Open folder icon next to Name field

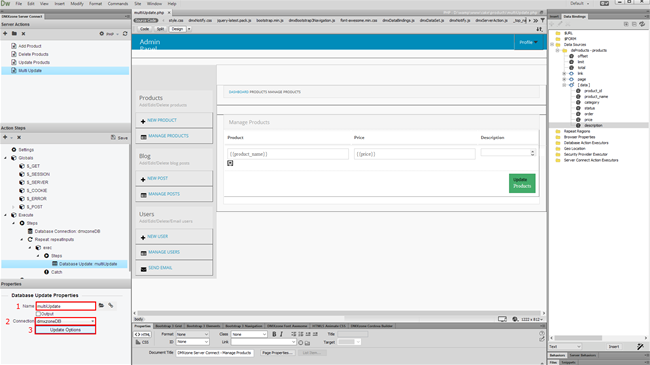[101, 306]
